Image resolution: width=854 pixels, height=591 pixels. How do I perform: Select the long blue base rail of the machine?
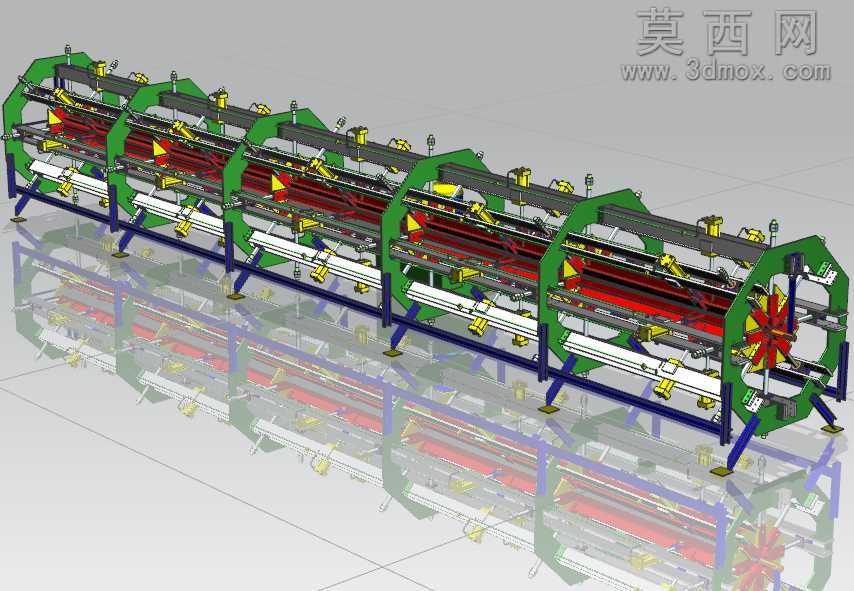pyautogui.click(x=370, y=310)
